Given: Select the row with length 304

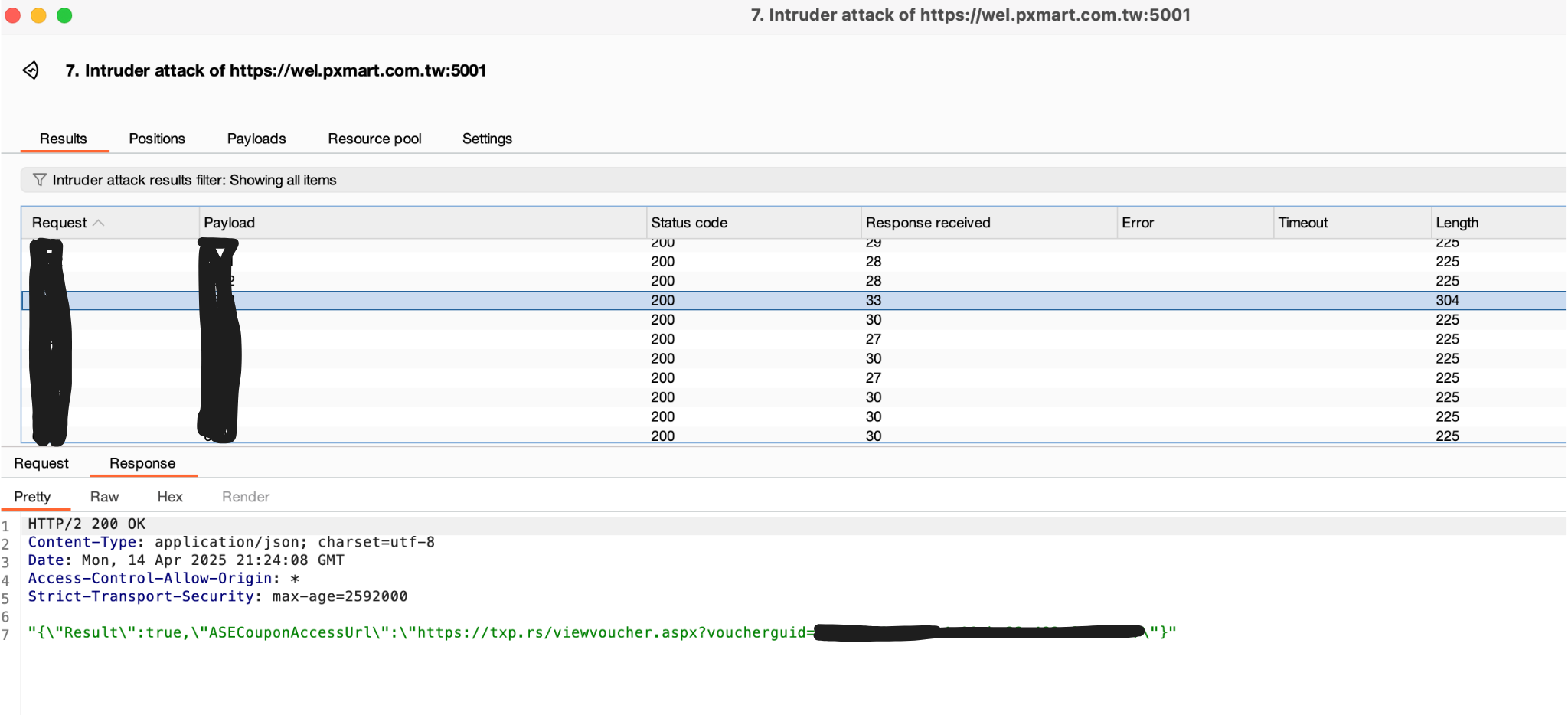Looking at the screenshot, I should [794, 301].
